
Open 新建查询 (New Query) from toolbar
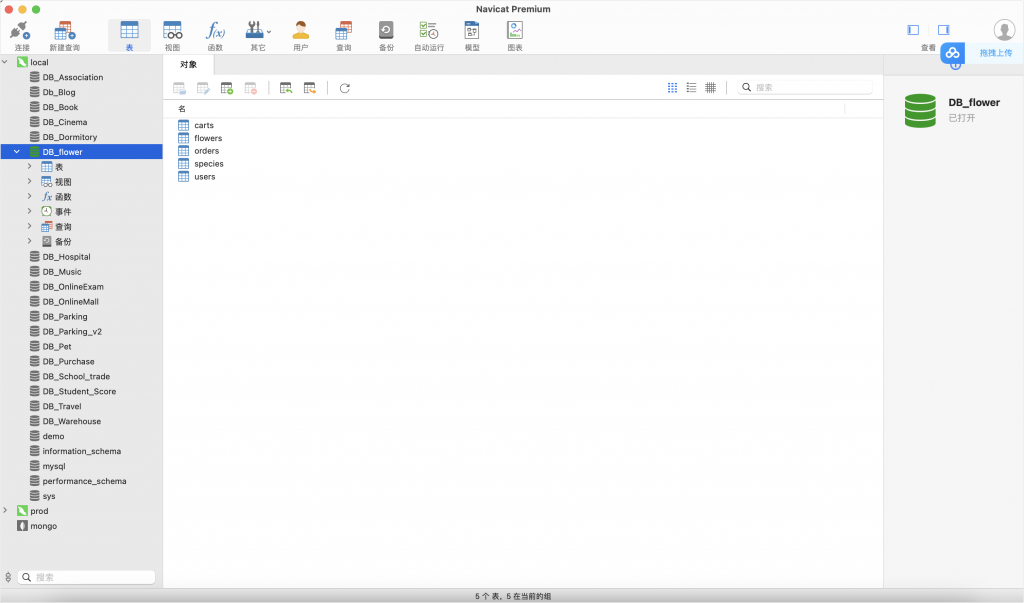click(x=64, y=35)
